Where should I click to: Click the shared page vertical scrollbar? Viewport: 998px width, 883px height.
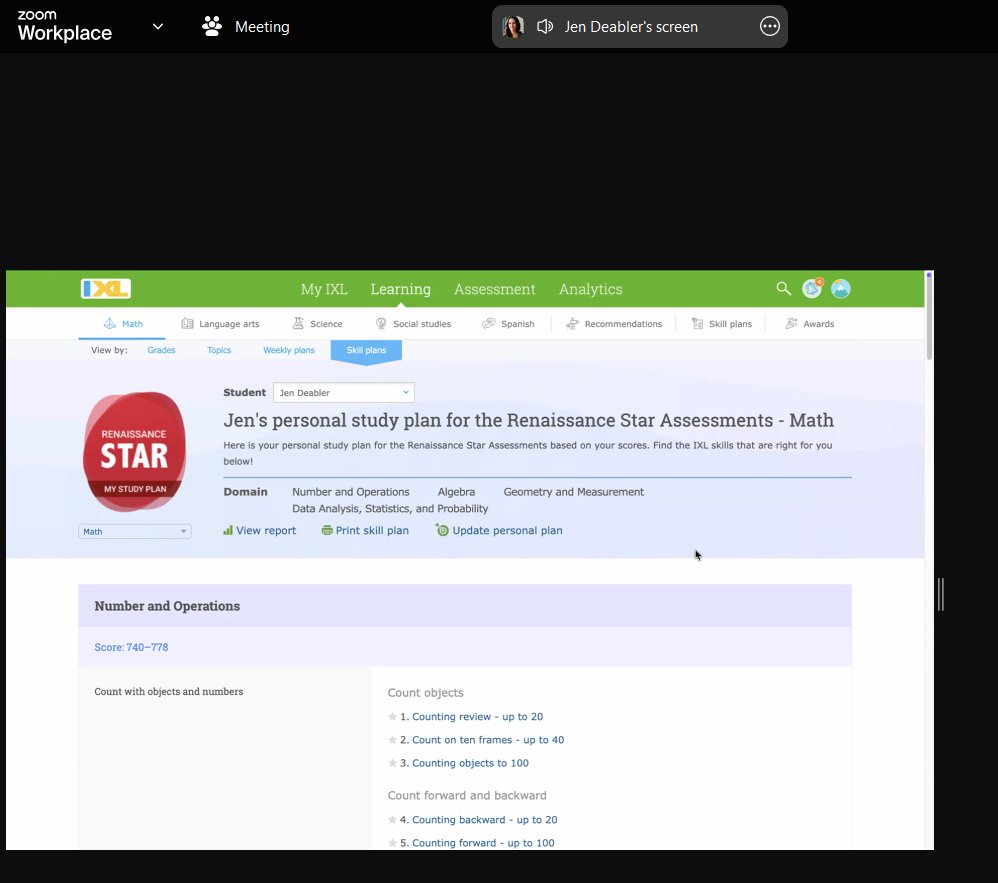point(929,316)
